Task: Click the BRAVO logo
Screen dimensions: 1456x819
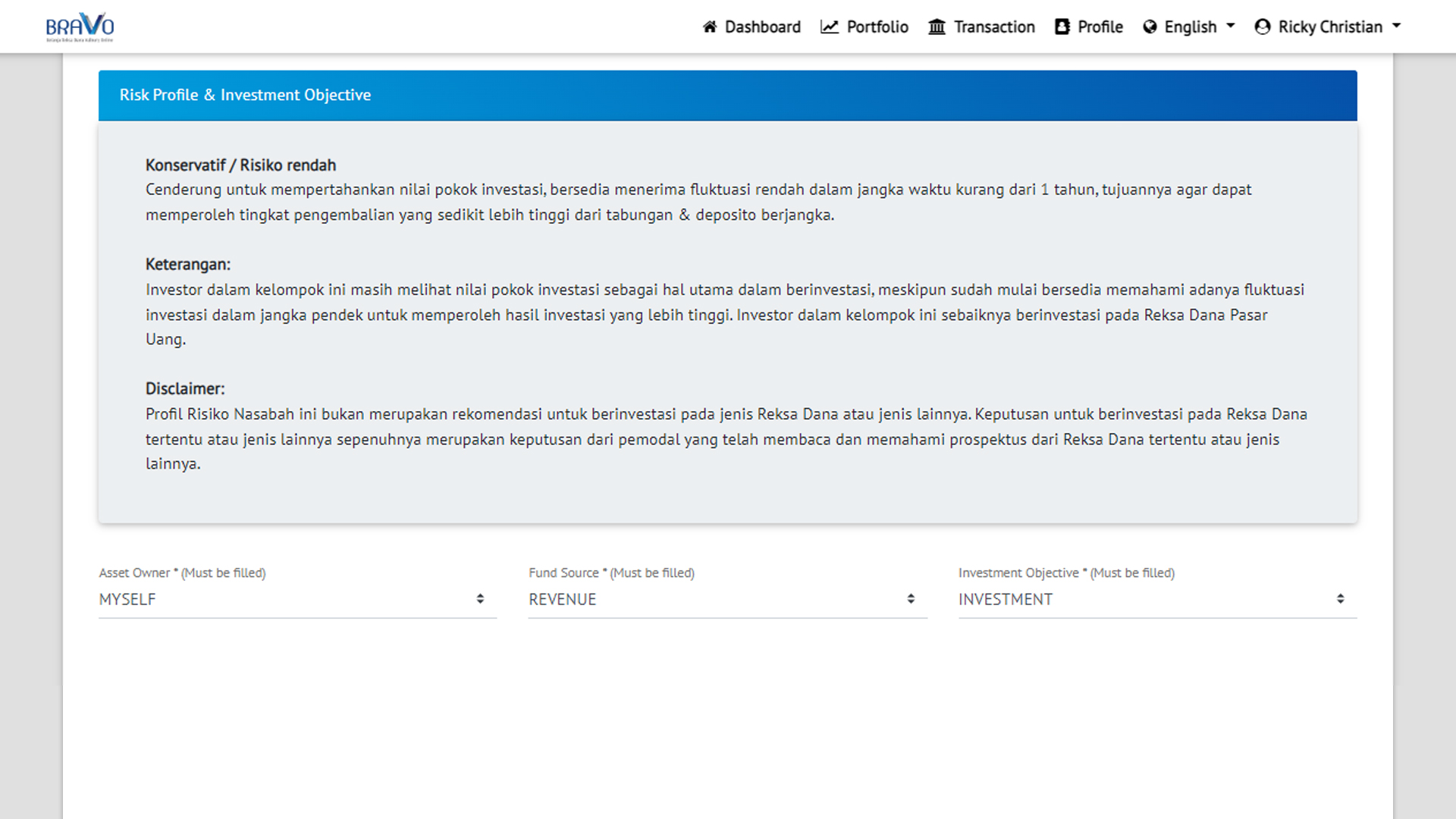Action: 80,27
